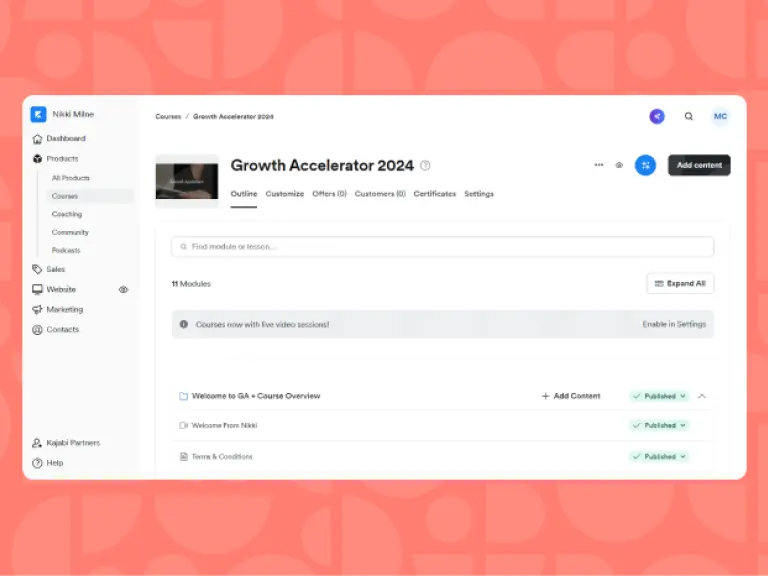
Task: Open the three-dot more options menu
Action: tap(599, 165)
